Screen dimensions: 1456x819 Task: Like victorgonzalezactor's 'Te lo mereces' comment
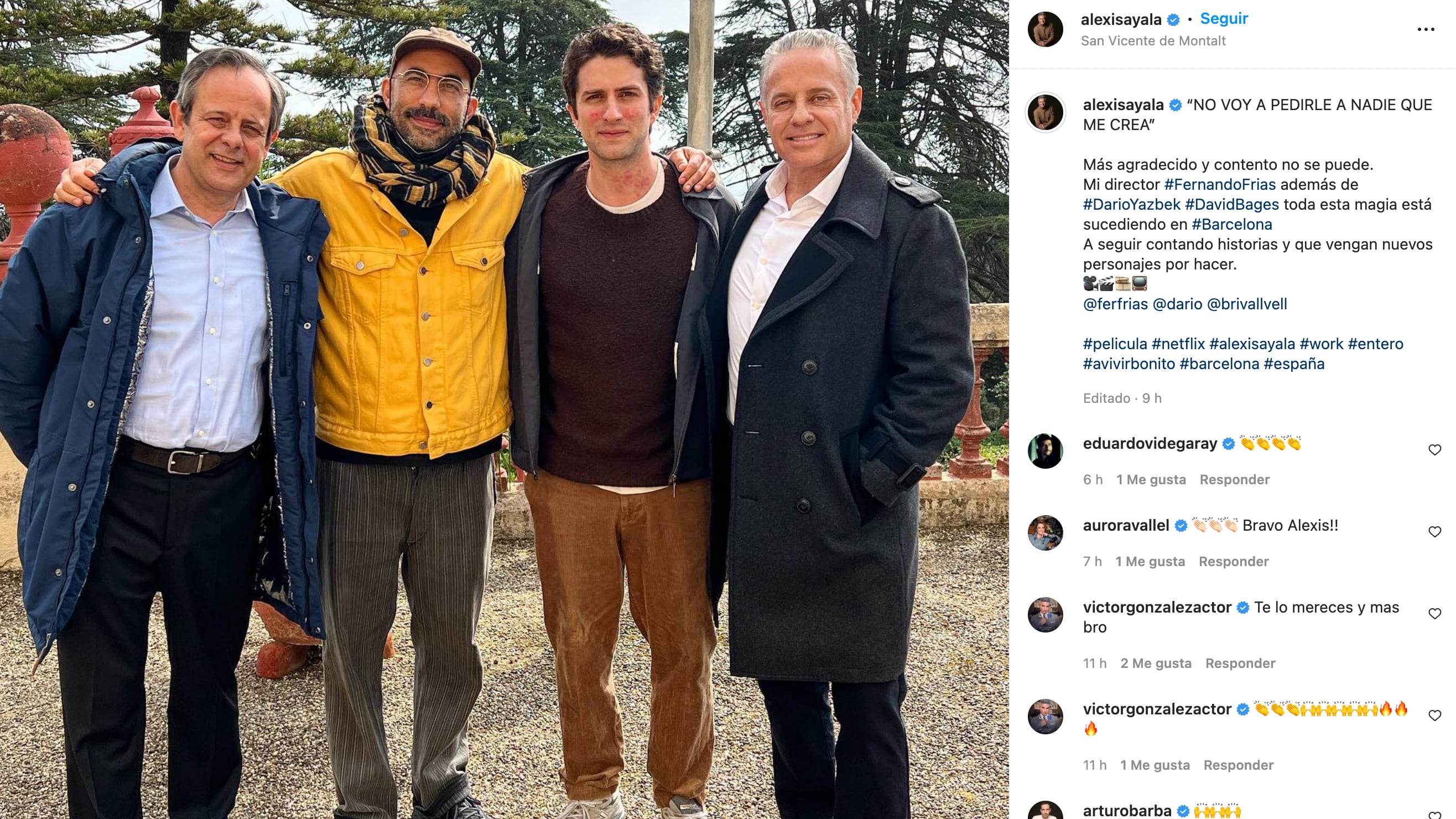click(x=1434, y=614)
